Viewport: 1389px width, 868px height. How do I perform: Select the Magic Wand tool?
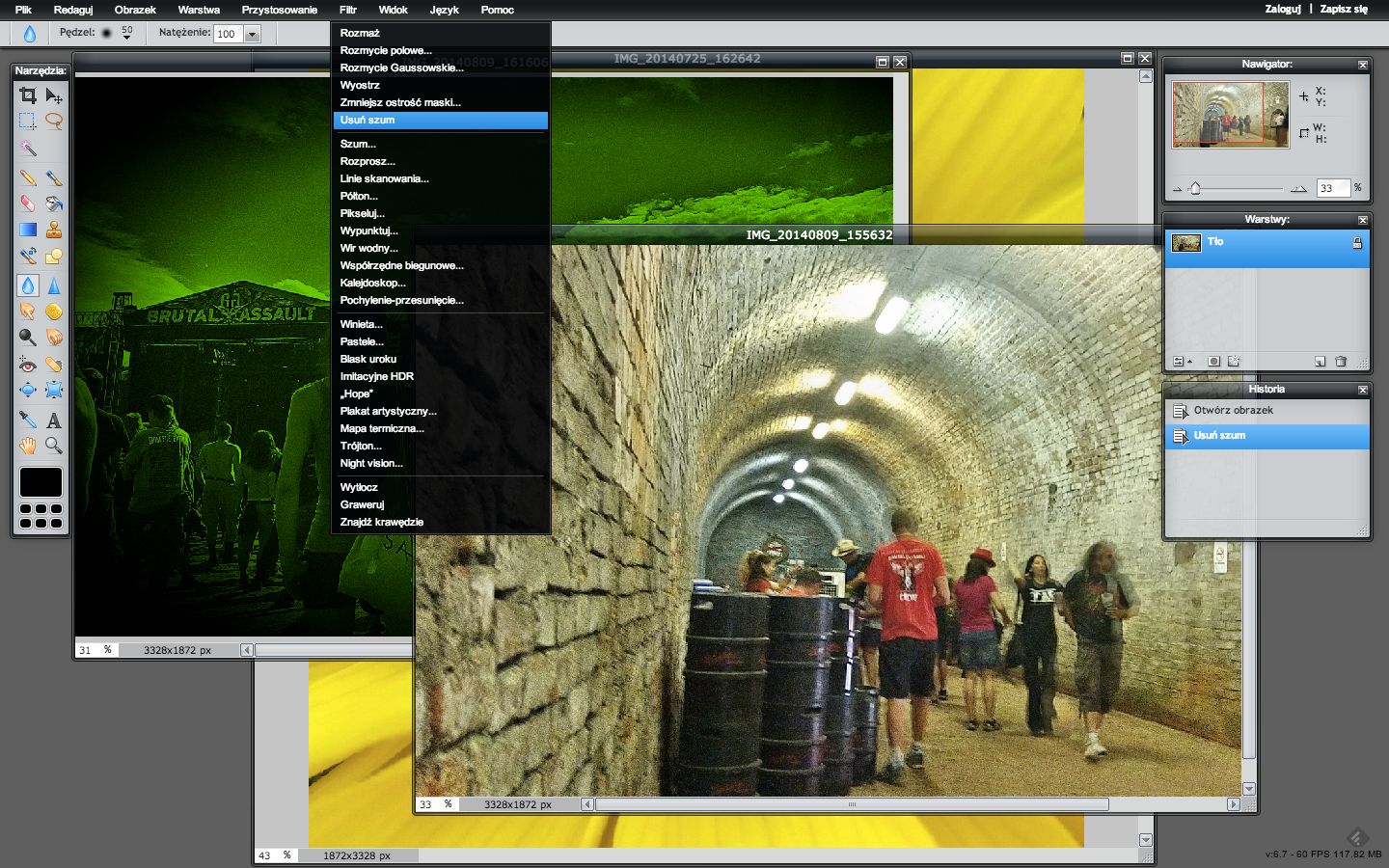(x=28, y=149)
